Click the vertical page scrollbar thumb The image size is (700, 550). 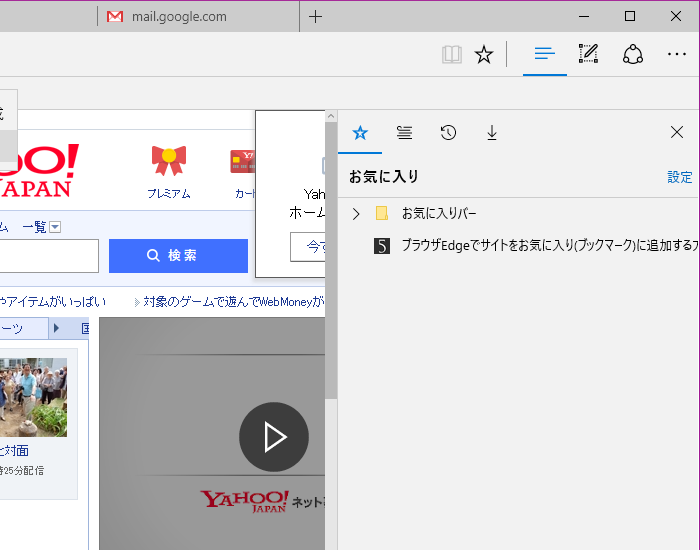click(331, 260)
